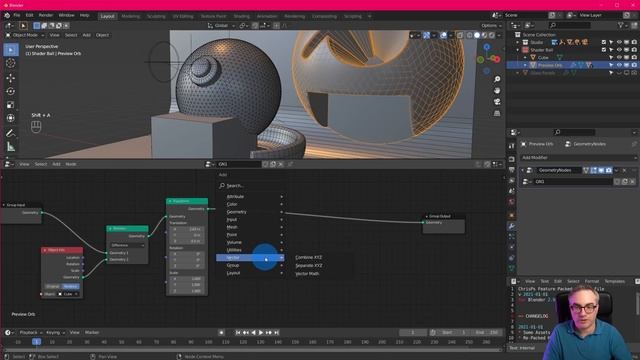Toggle Shader Ball collection checkbox in outliner
The height and width of the screenshot is (360, 640).
[x=604, y=50]
